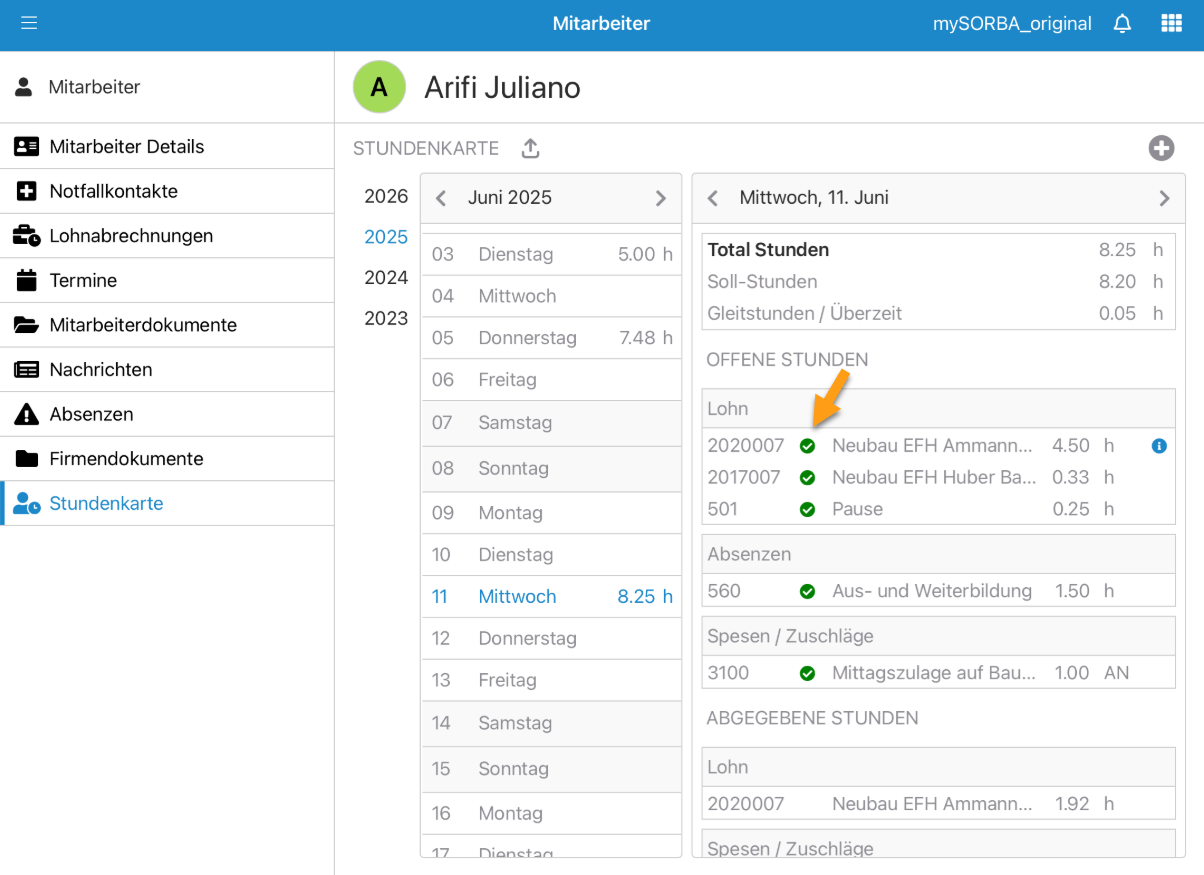The height and width of the screenshot is (875, 1204).
Task: Select year 2026
Action: (386, 196)
